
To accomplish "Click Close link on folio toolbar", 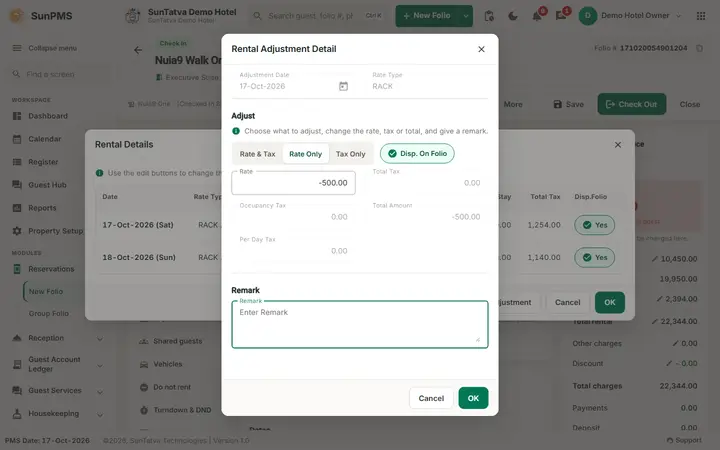I will point(690,104).
